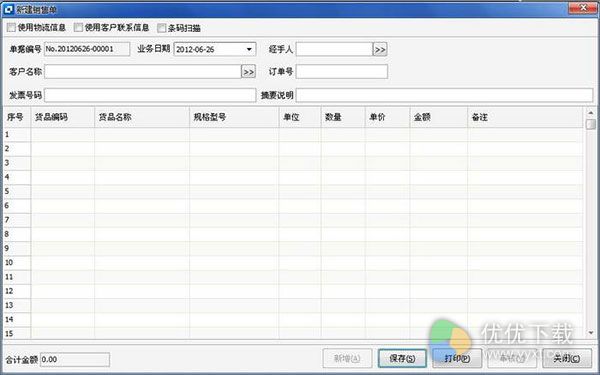
Task: Select row number 13 in the table
Action: point(17,305)
